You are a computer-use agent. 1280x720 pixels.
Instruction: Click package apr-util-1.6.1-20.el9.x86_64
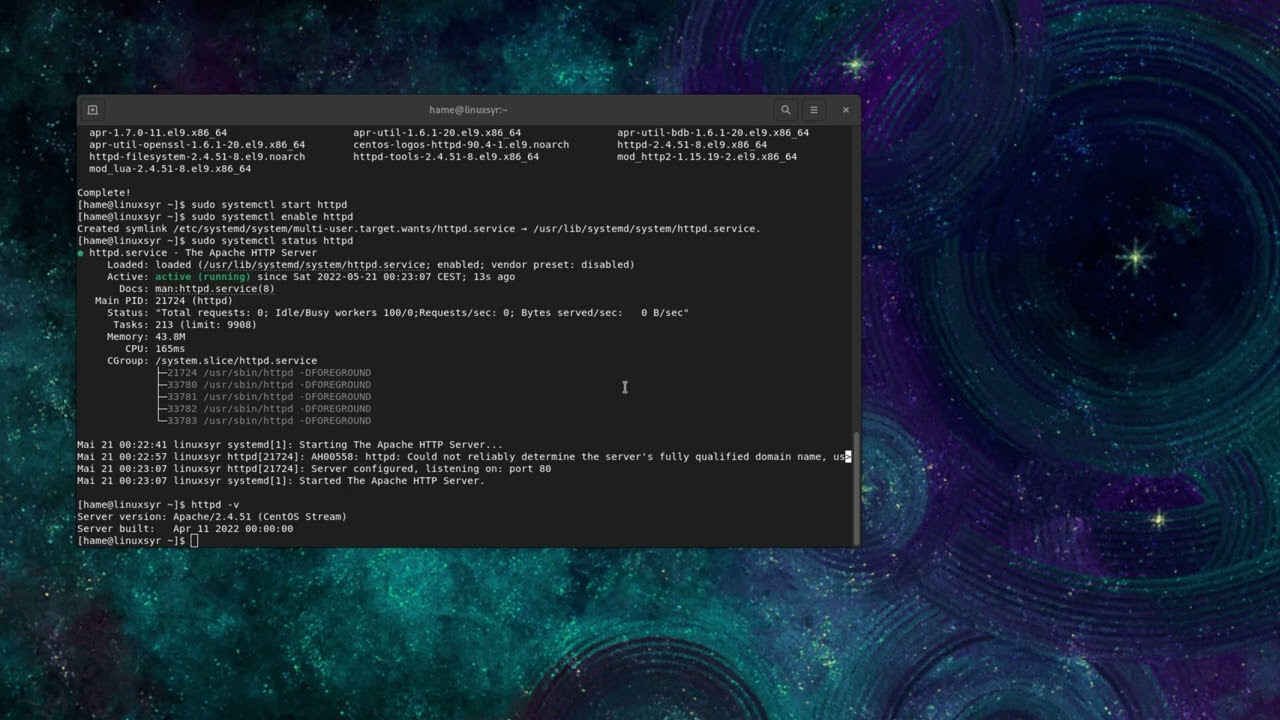437,133
